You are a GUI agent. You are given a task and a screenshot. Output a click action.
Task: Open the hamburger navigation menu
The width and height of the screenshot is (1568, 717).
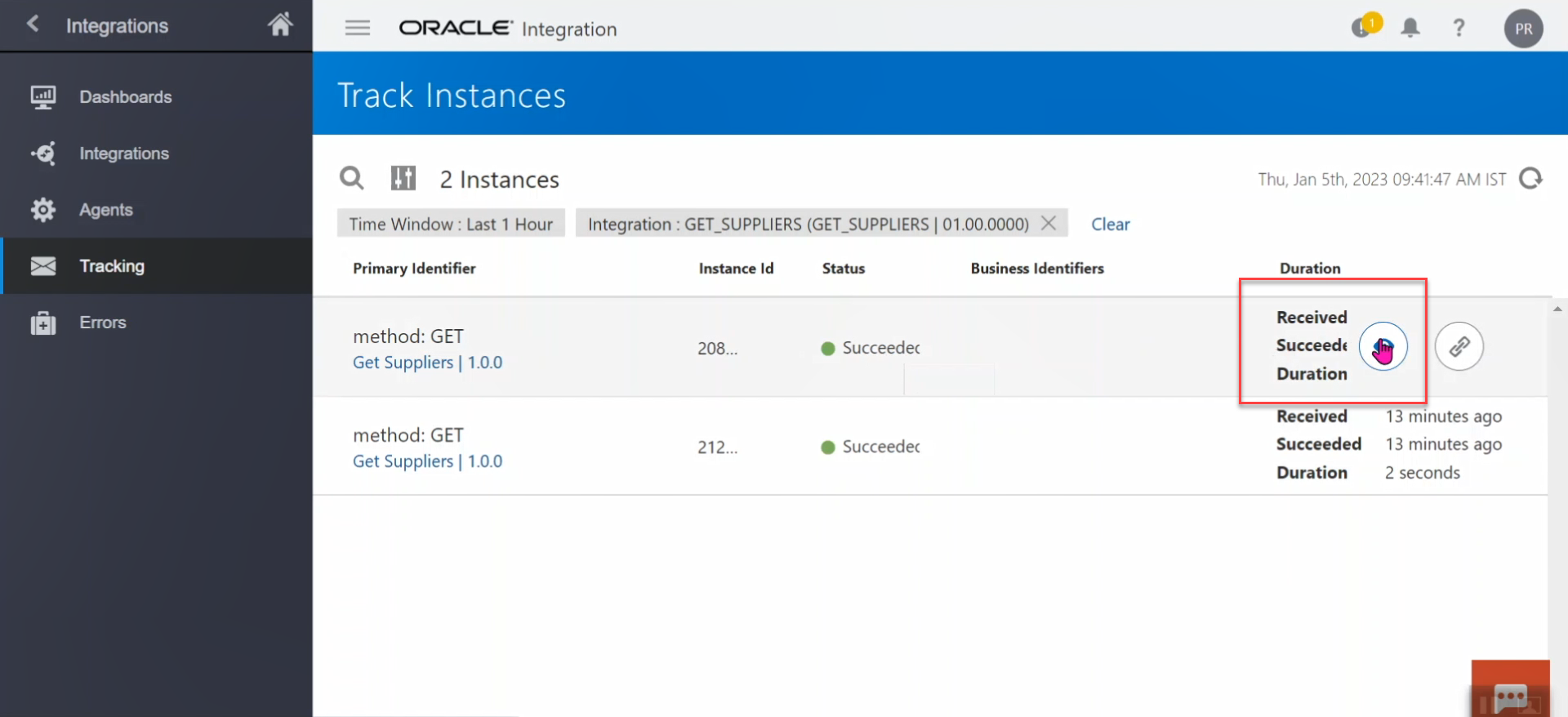[357, 29]
